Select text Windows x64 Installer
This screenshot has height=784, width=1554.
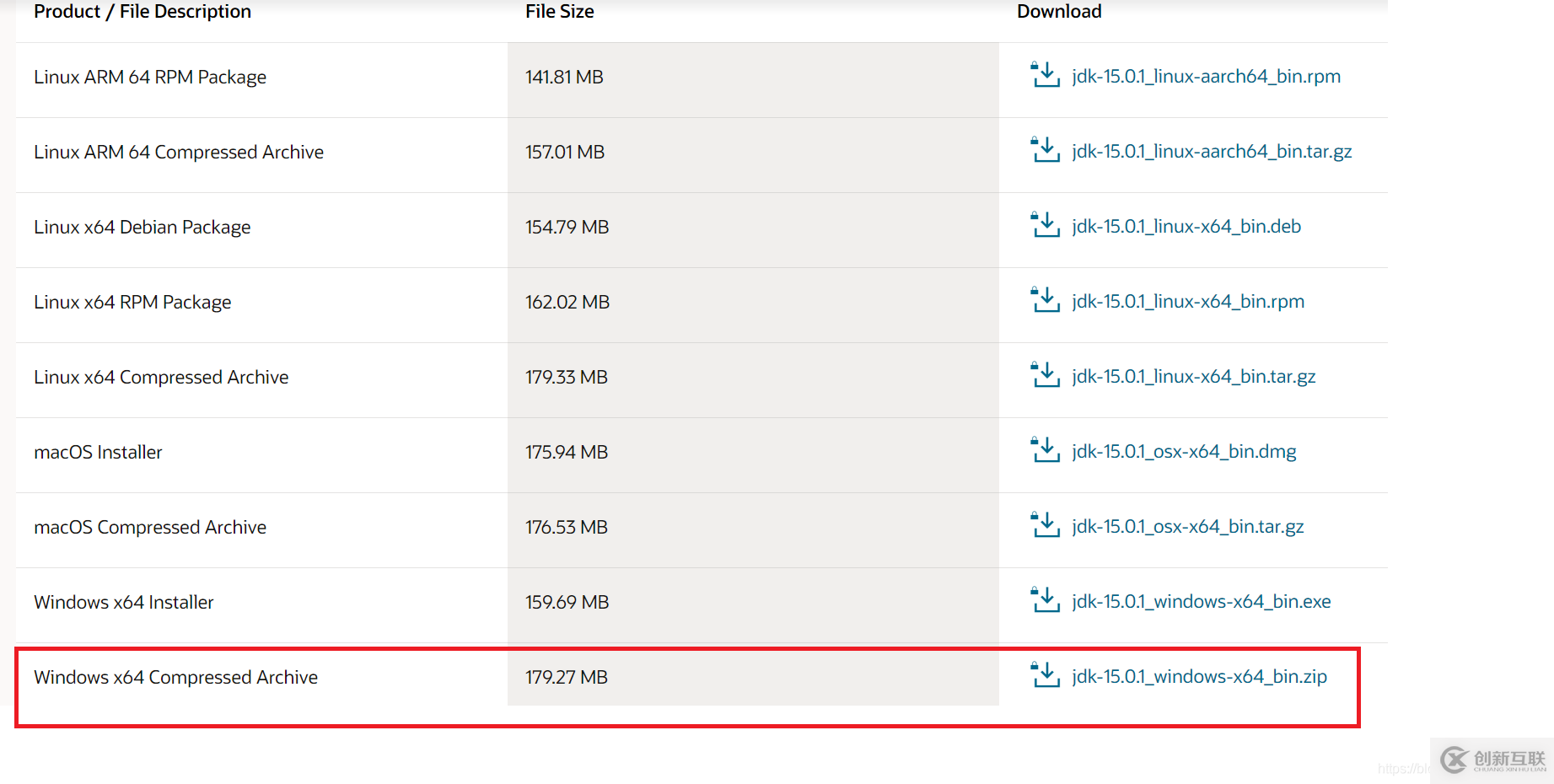(124, 603)
